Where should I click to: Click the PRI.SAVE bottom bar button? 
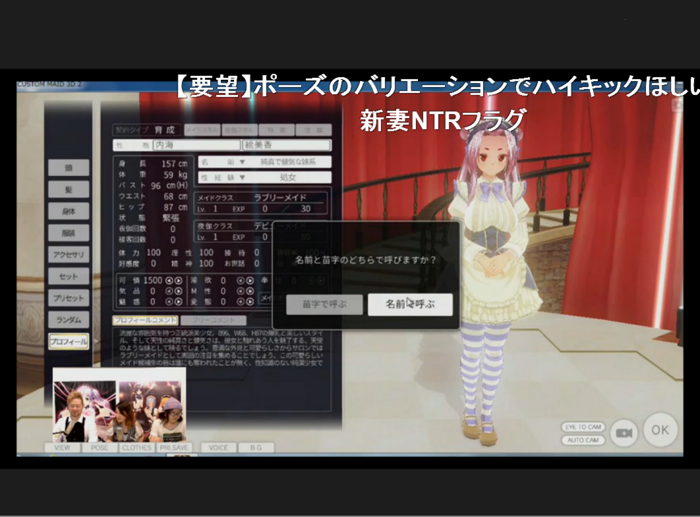pyautogui.click(x=174, y=447)
